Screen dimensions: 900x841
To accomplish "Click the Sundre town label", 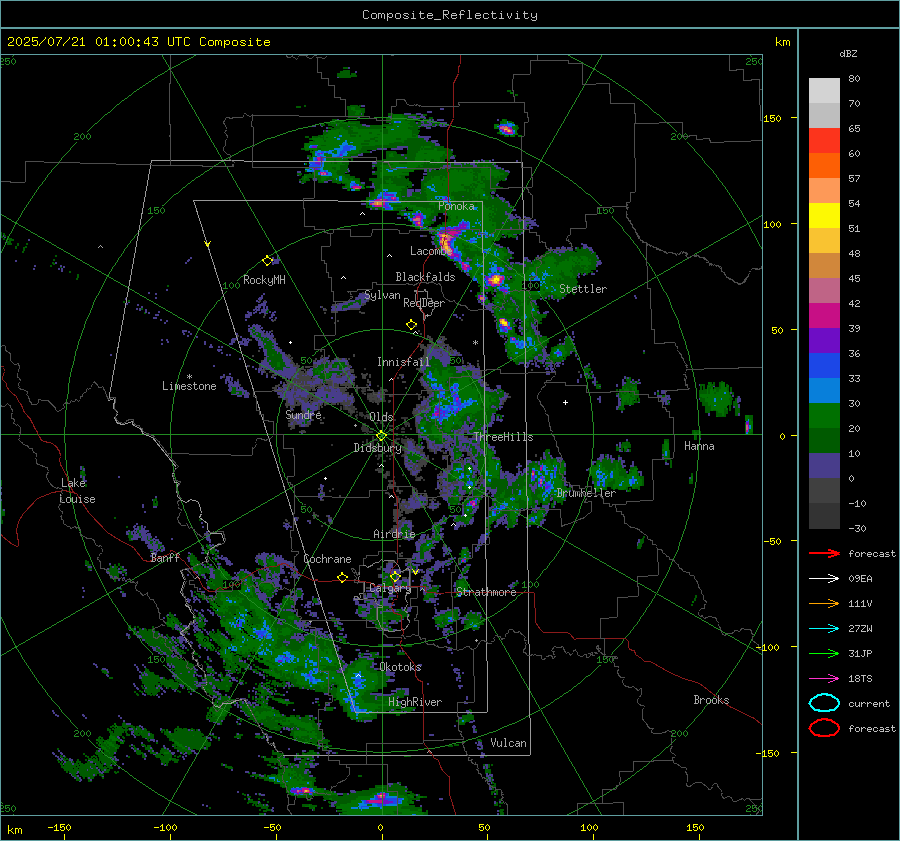I will 303,414.
